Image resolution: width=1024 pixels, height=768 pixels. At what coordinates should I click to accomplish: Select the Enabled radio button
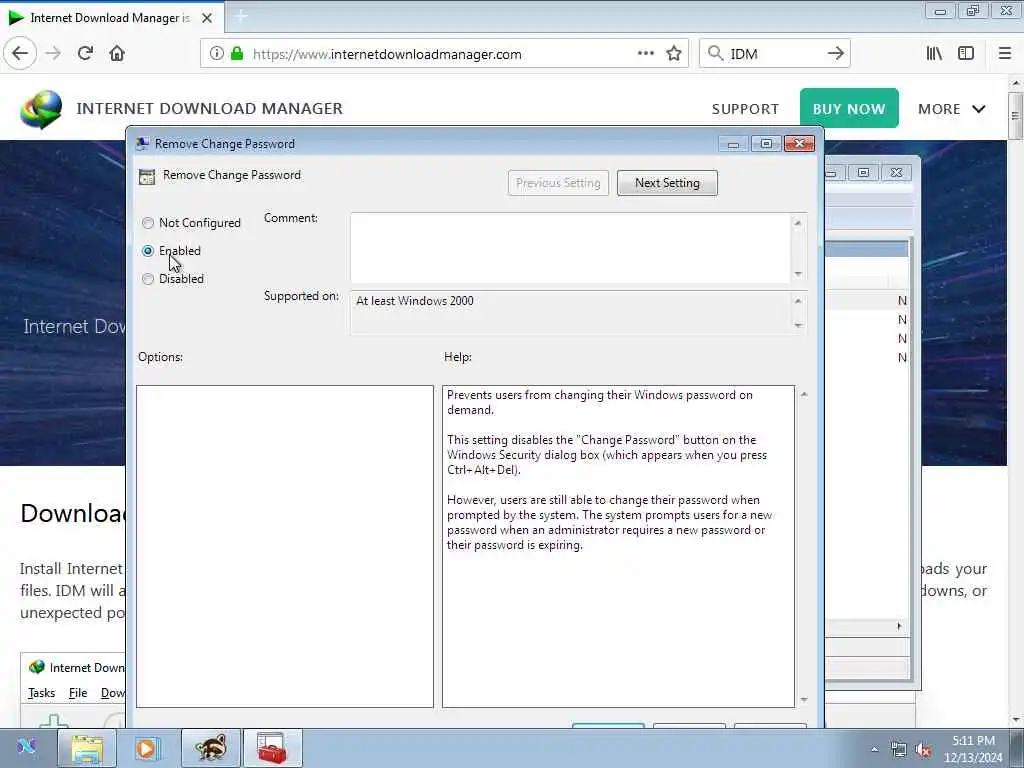click(x=148, y=251)
